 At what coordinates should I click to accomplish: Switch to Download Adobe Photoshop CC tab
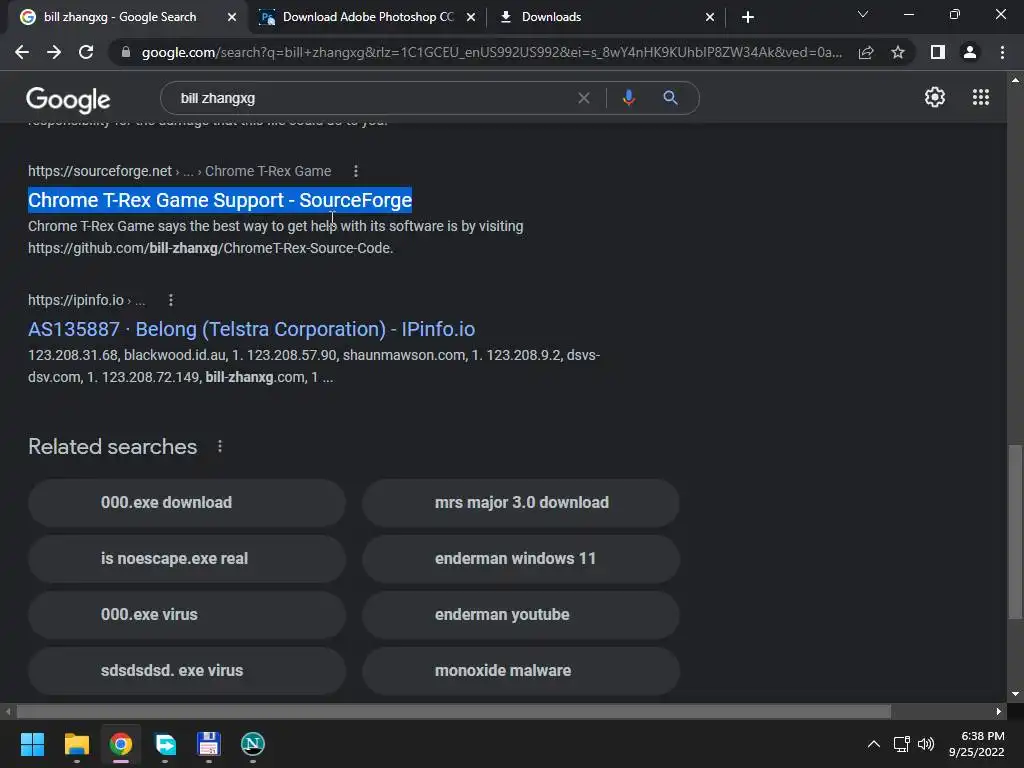point(368,17)
